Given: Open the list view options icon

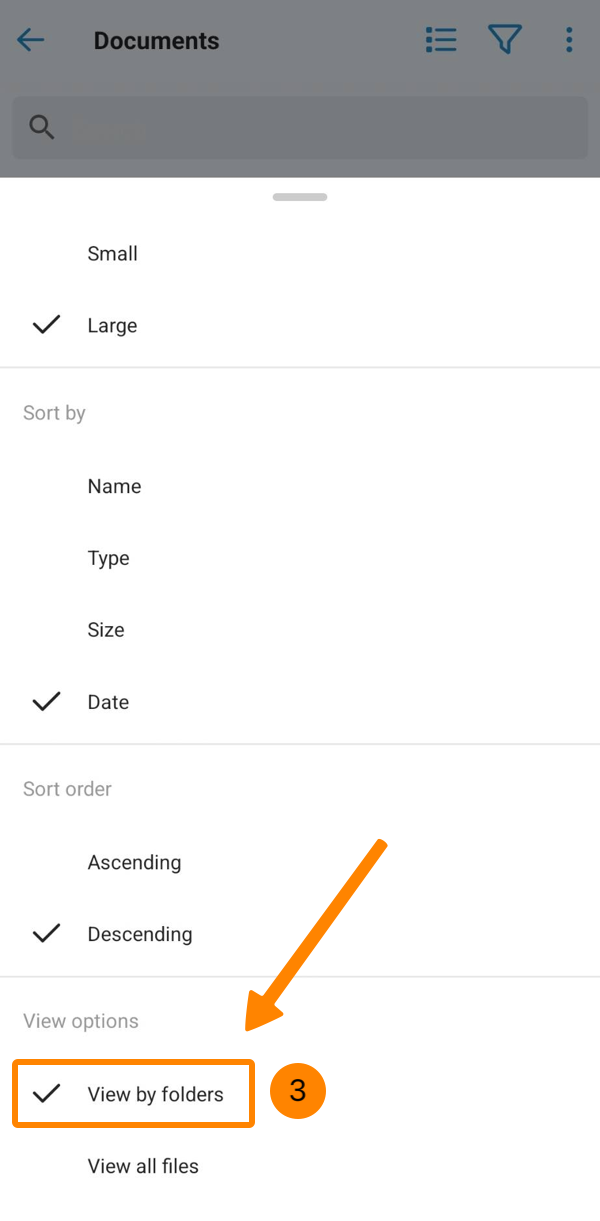Looking at the screenshot, I should click(441, 40).
